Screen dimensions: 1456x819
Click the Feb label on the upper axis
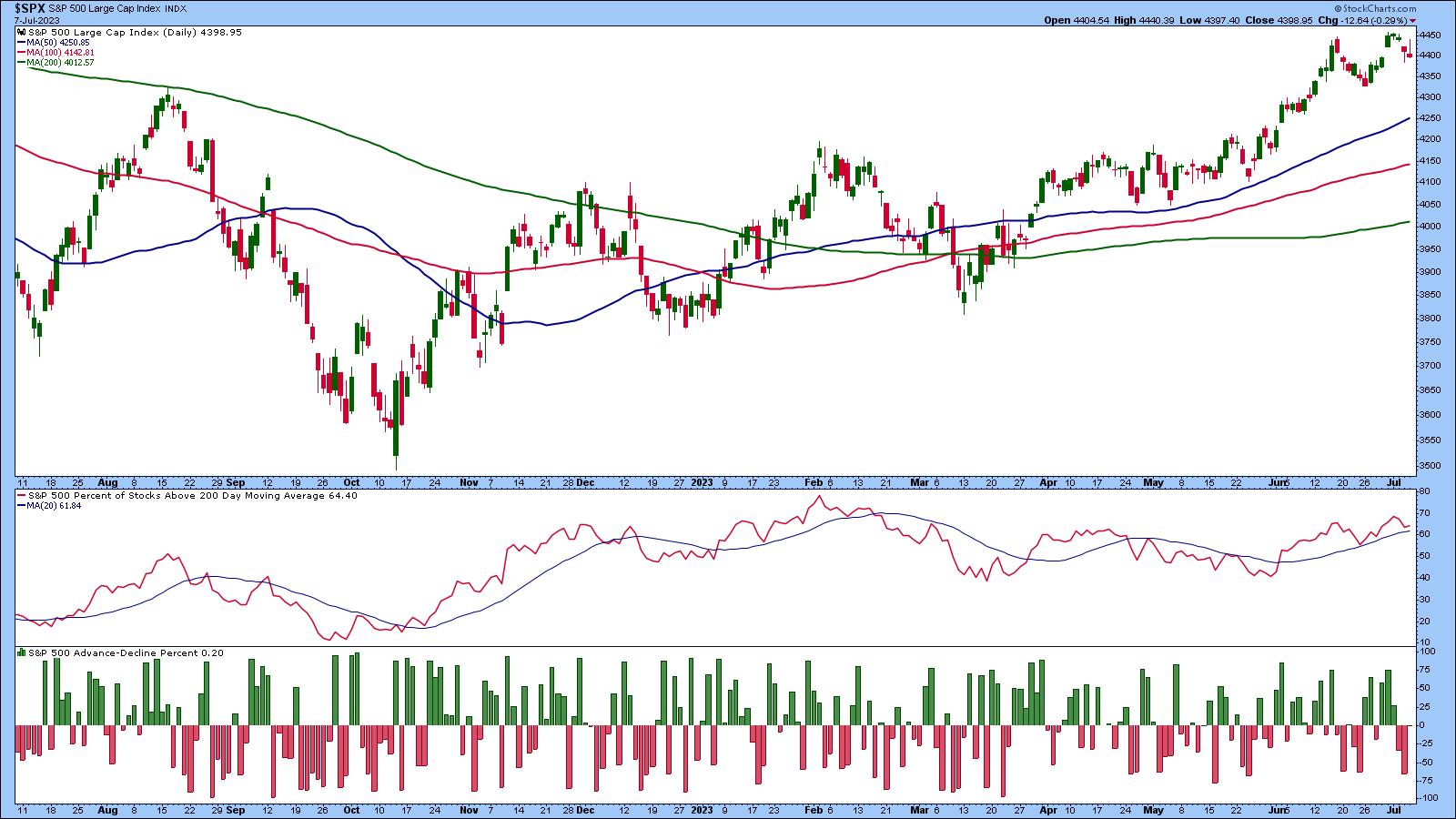click(x=814, y=480)
